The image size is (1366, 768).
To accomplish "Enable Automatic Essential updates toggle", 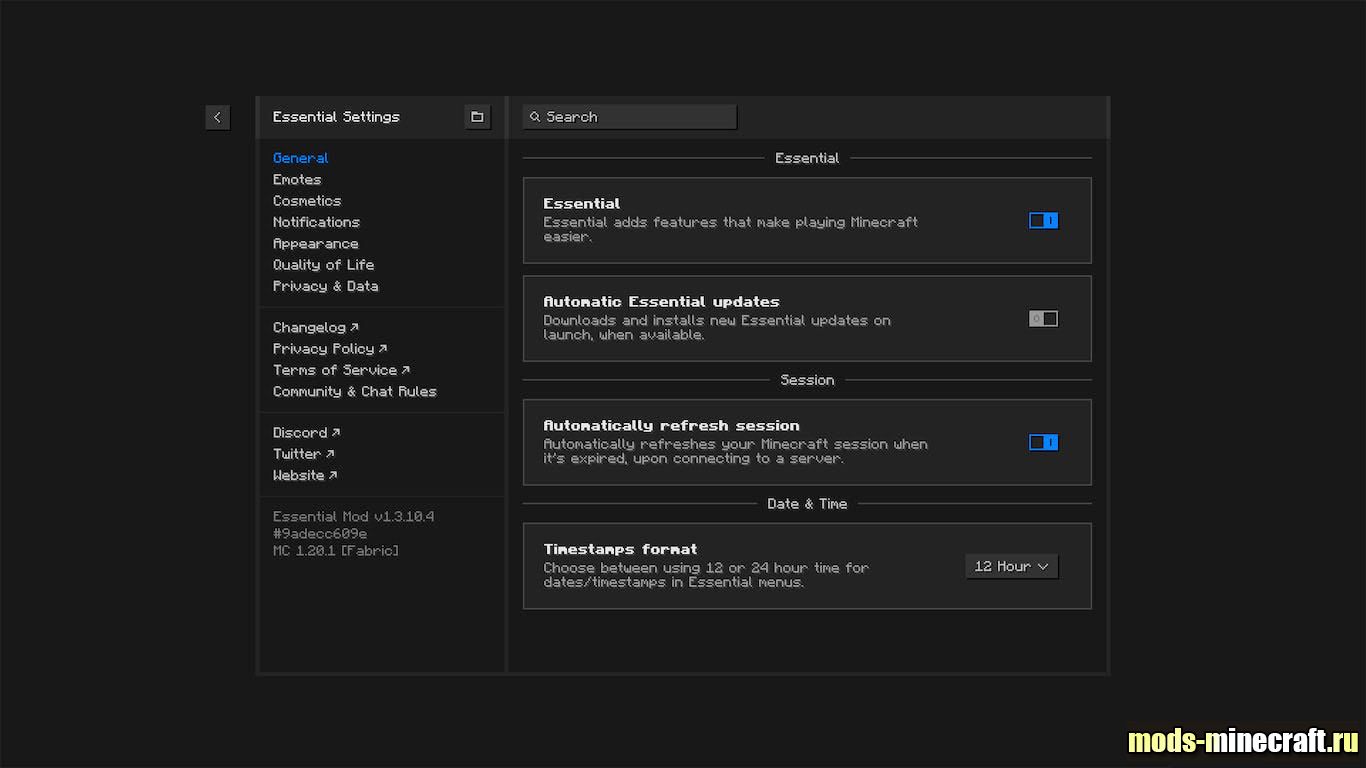I will (1043, 319).
